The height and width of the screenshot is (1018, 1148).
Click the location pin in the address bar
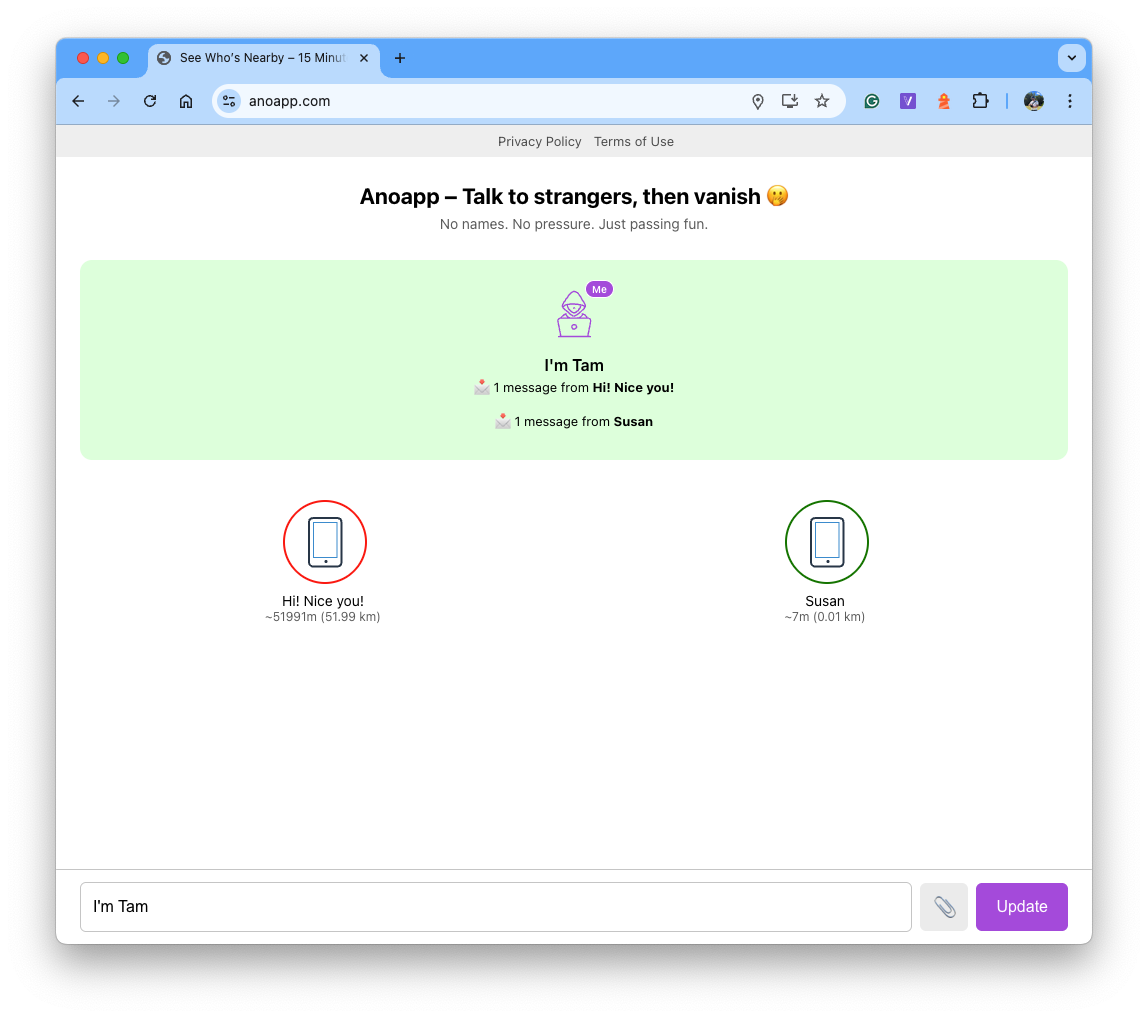tap(757, 101)
